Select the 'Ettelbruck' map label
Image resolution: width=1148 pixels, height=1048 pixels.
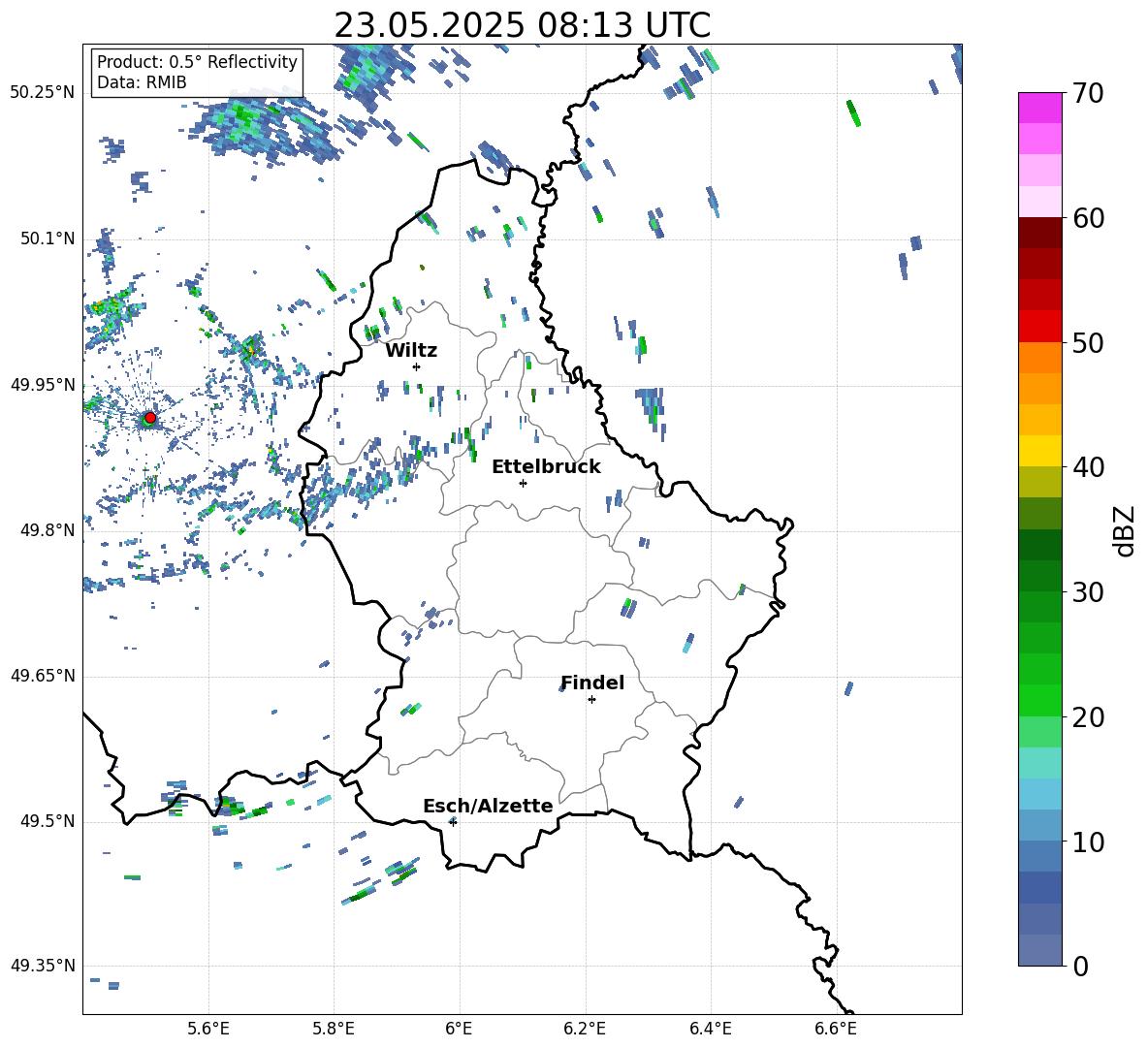tap(546, 467)
